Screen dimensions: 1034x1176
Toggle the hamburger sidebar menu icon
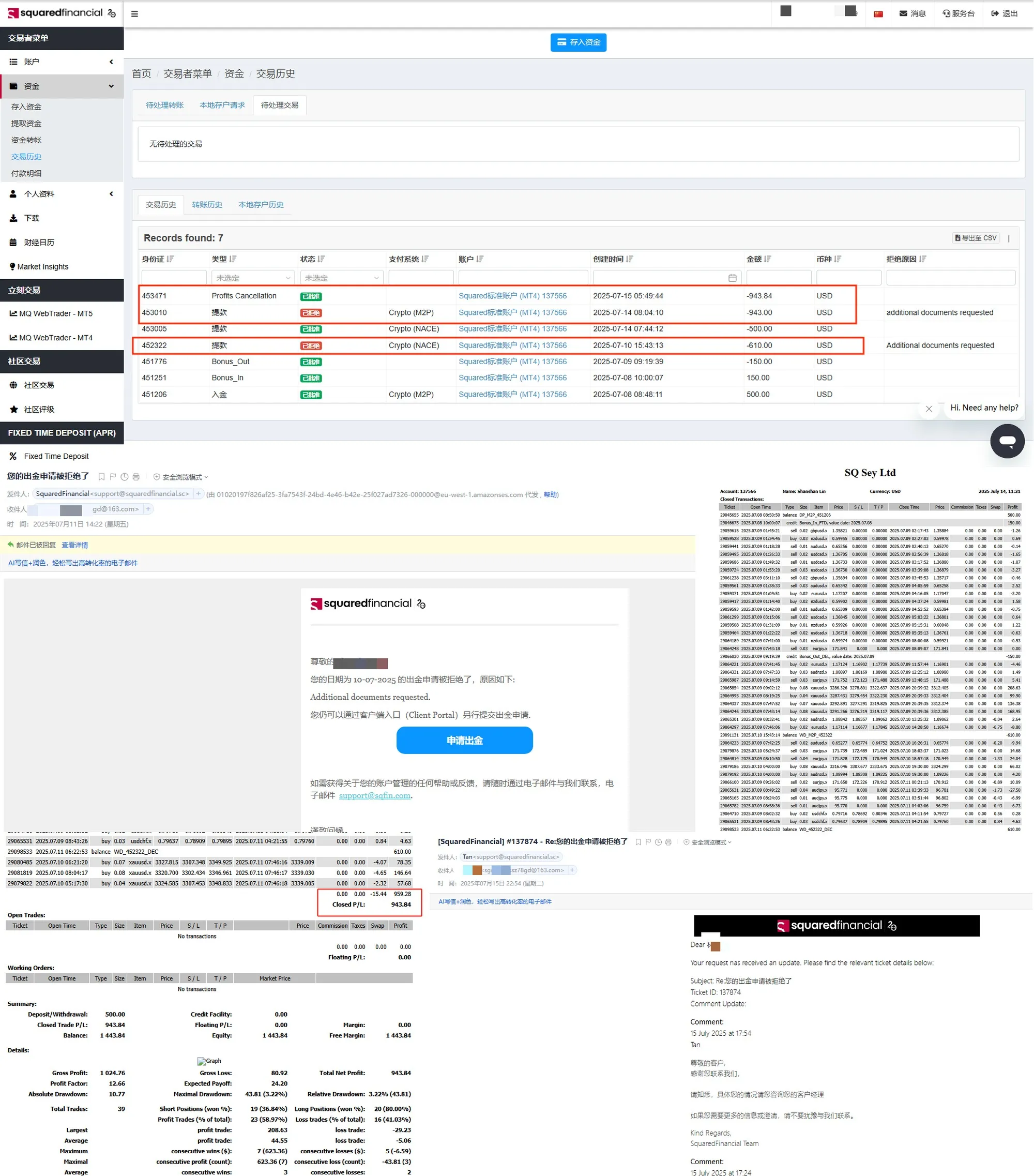pyautogui.click(x=134, y=14)
